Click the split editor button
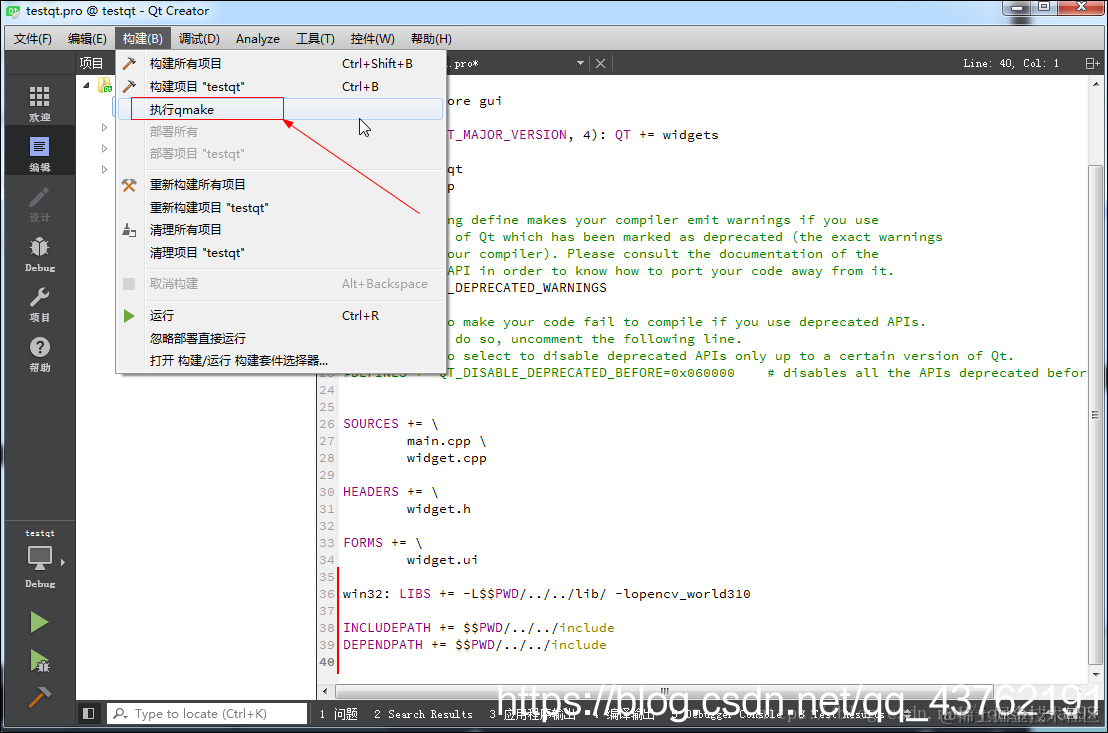 [x=1092, y=63]
